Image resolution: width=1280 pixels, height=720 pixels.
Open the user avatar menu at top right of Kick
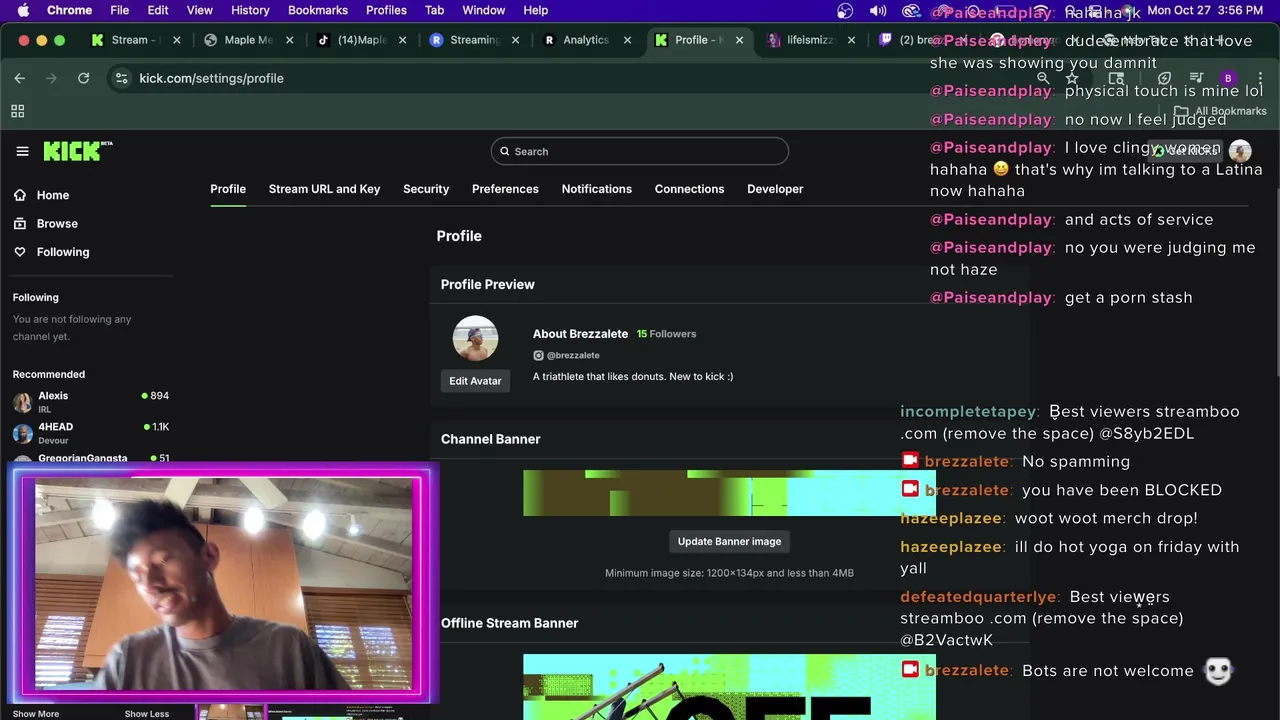click(x=1240, y=151)
